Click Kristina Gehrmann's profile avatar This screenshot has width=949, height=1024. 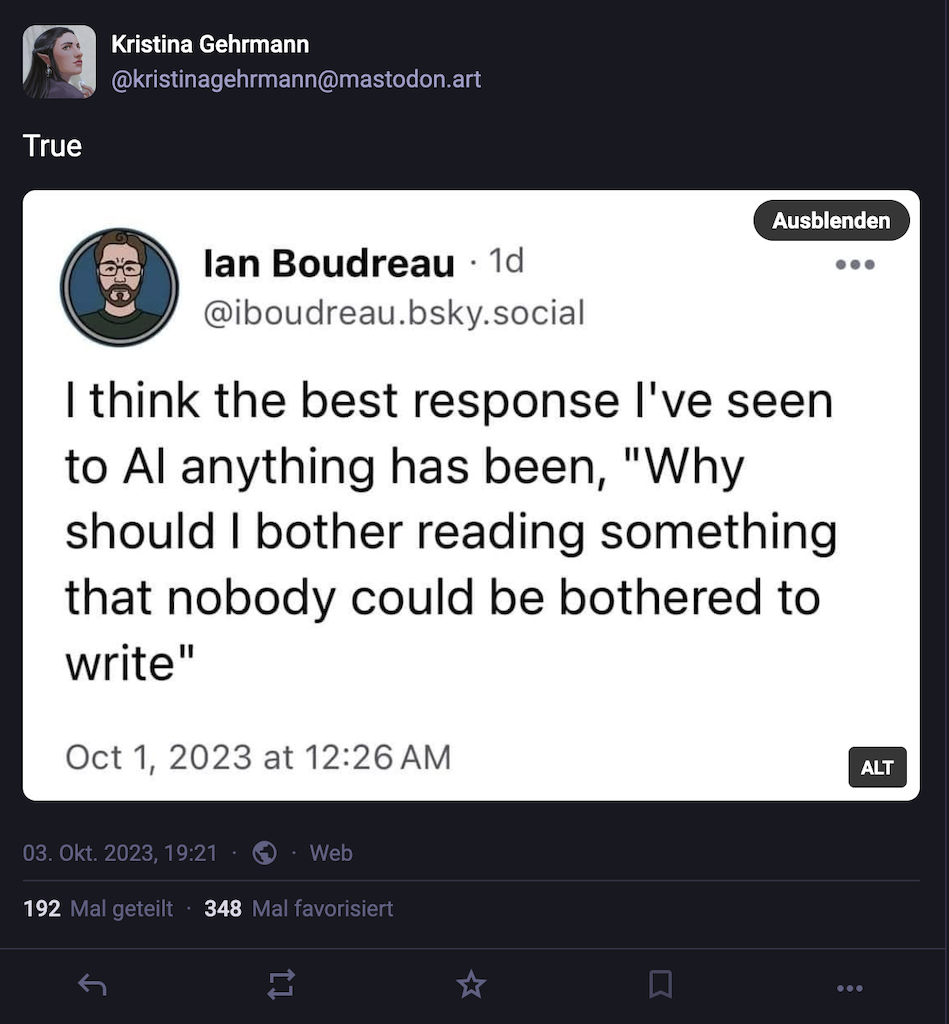(59, 62)
